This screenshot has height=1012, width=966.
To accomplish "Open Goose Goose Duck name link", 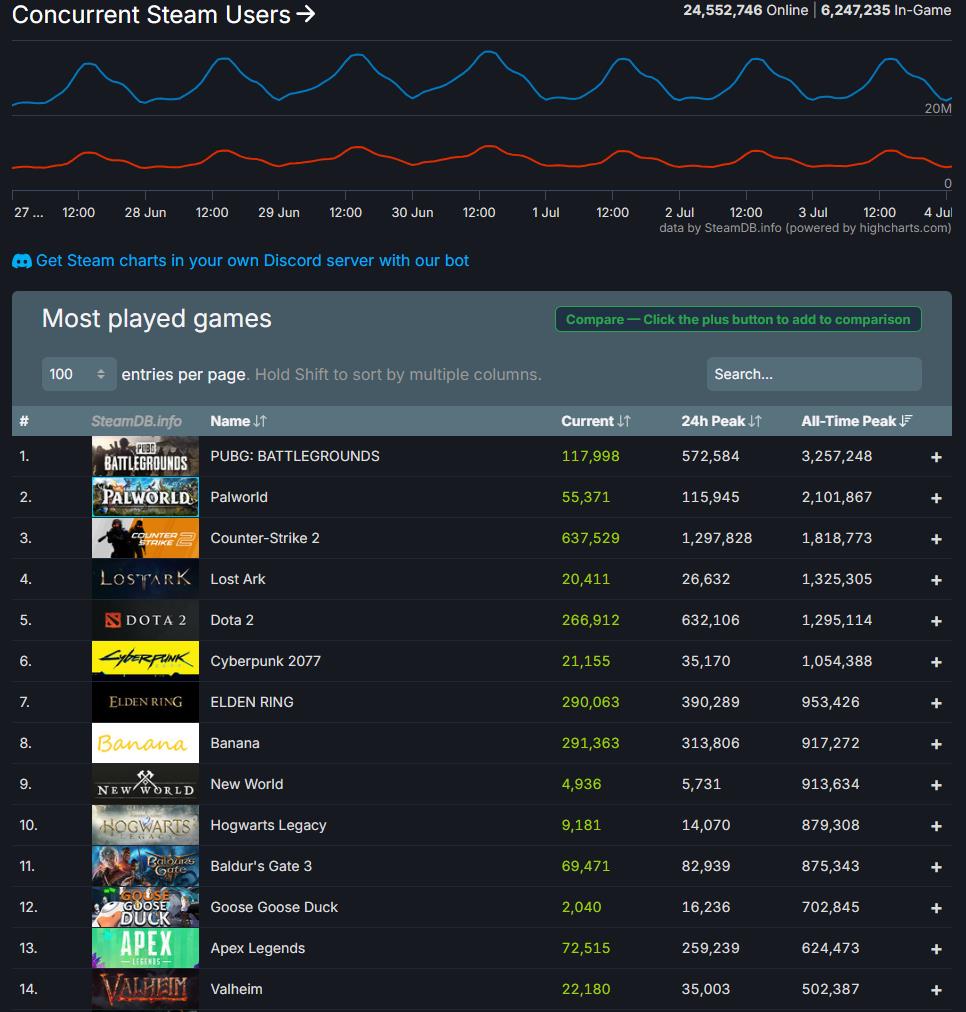I will pyautogui.click(x=274, y=907).
